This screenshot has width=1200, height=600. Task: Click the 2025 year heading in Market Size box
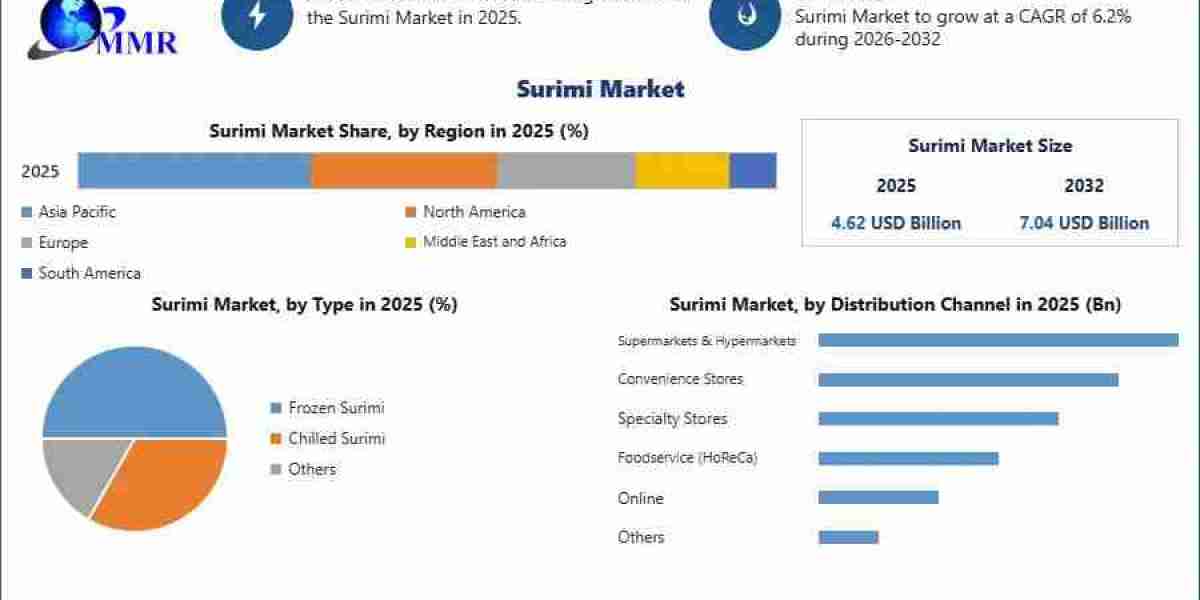[896, 186]
